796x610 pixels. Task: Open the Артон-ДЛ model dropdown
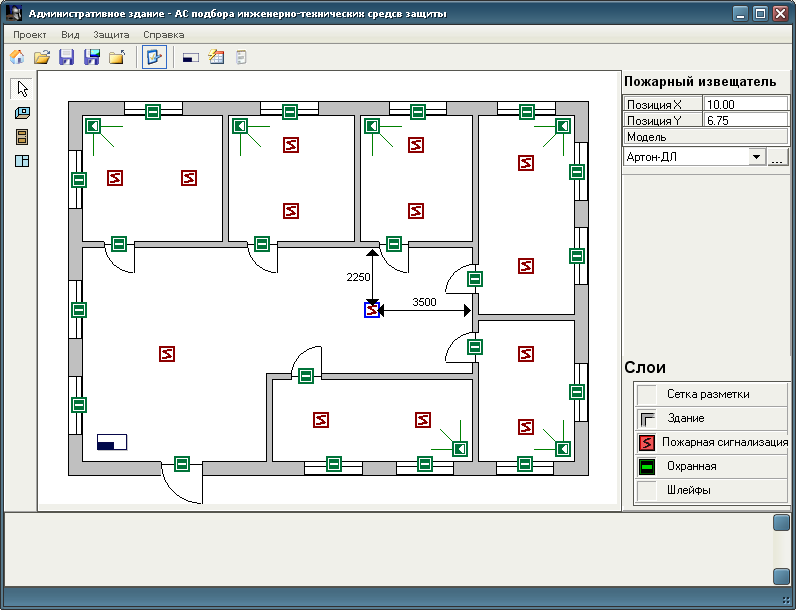[756, 157]
